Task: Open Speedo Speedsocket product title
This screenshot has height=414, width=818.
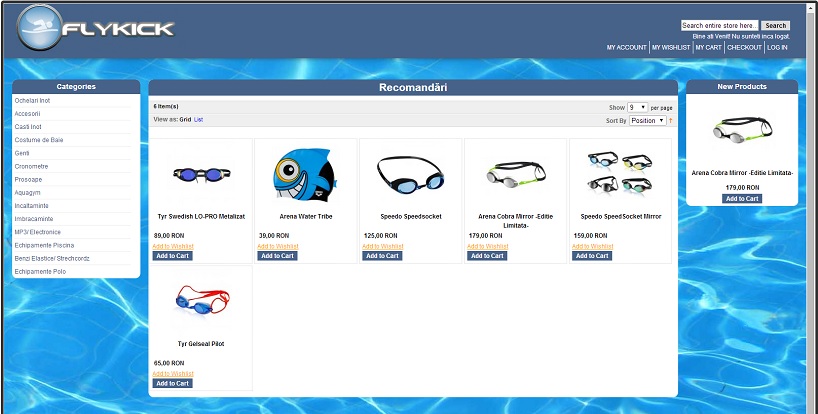Action: coord(411,216)
